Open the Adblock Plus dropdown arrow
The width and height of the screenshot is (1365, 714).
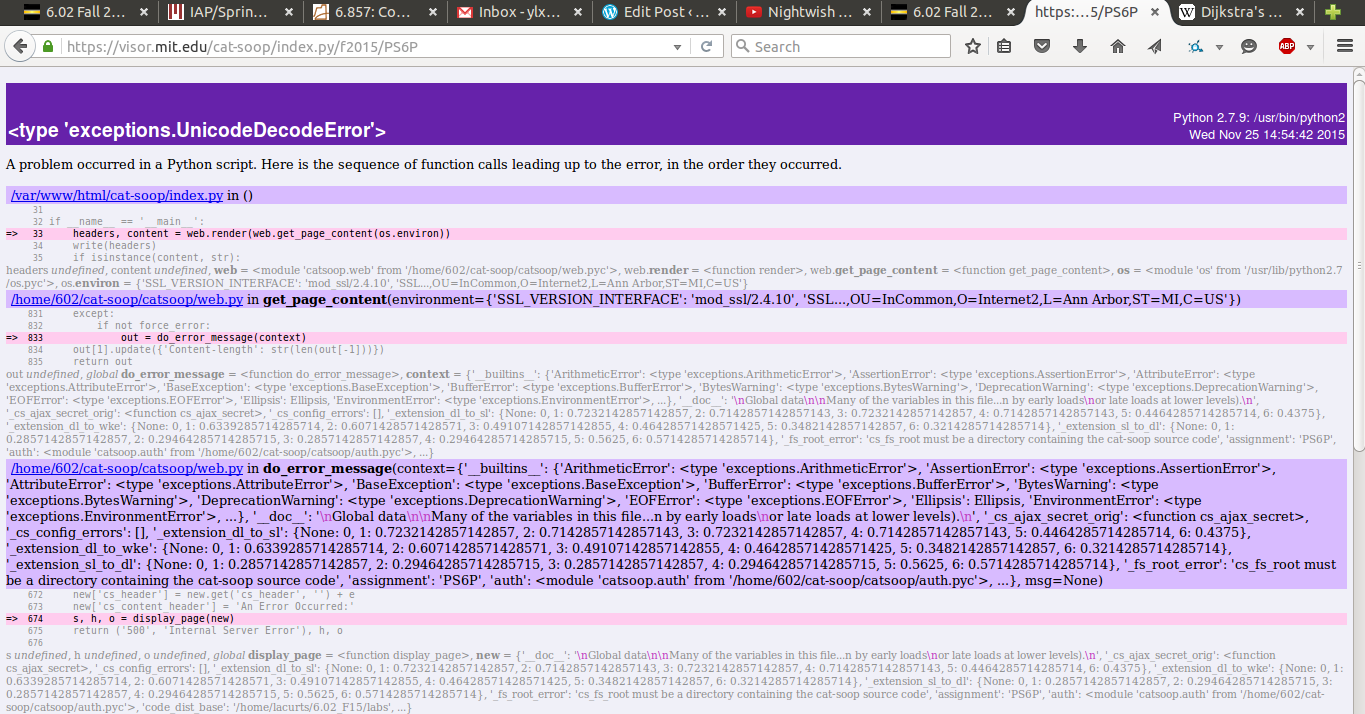click(1309, 47)
